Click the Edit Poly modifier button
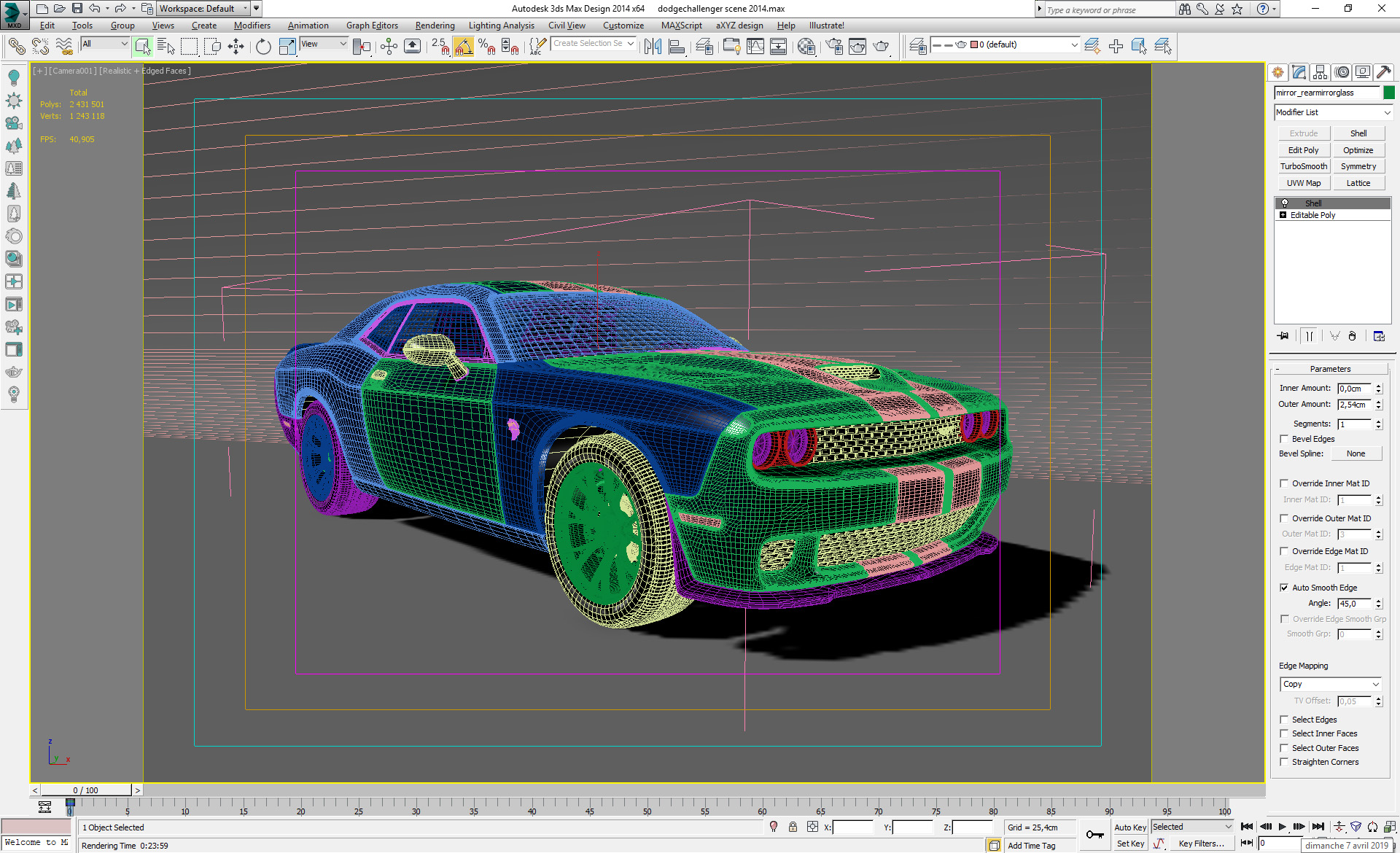1400x853 pixels. tap(1303, 150)
